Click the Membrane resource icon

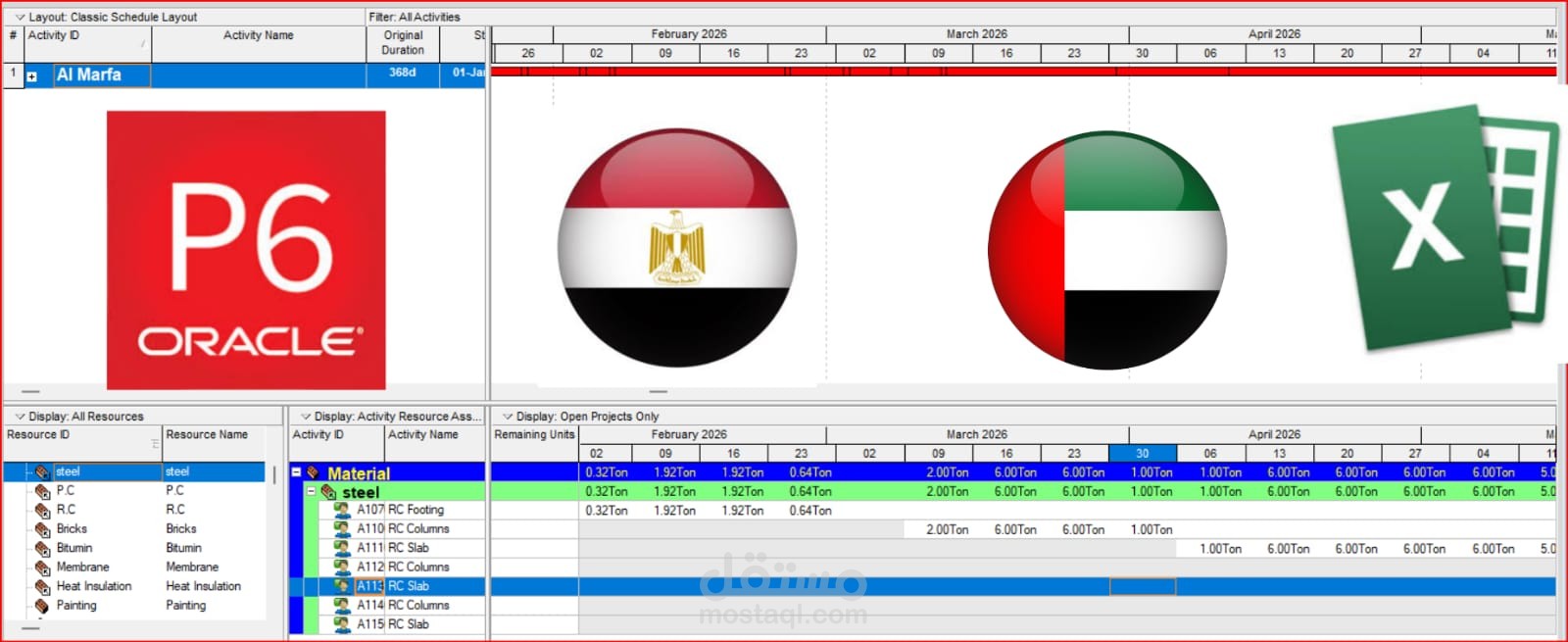(x=42, y=568)
